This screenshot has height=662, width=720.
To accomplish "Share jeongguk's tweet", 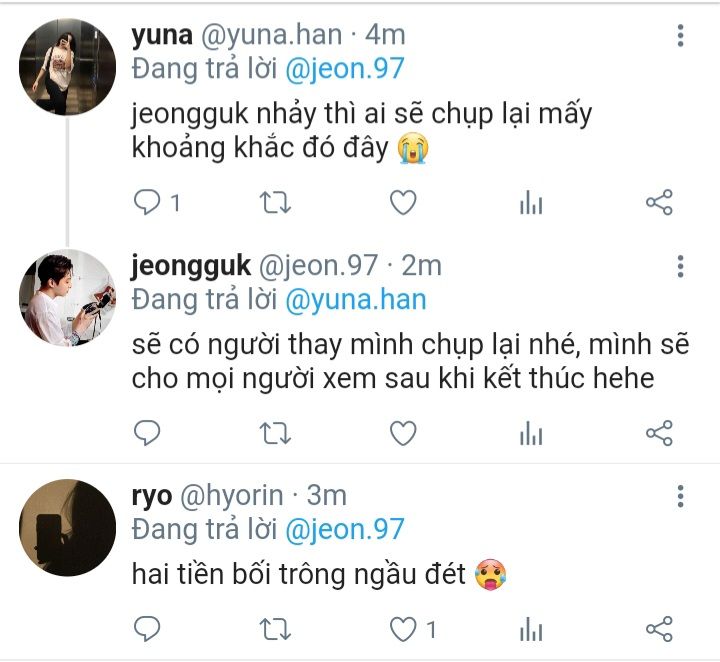I will tap(659, 432).
